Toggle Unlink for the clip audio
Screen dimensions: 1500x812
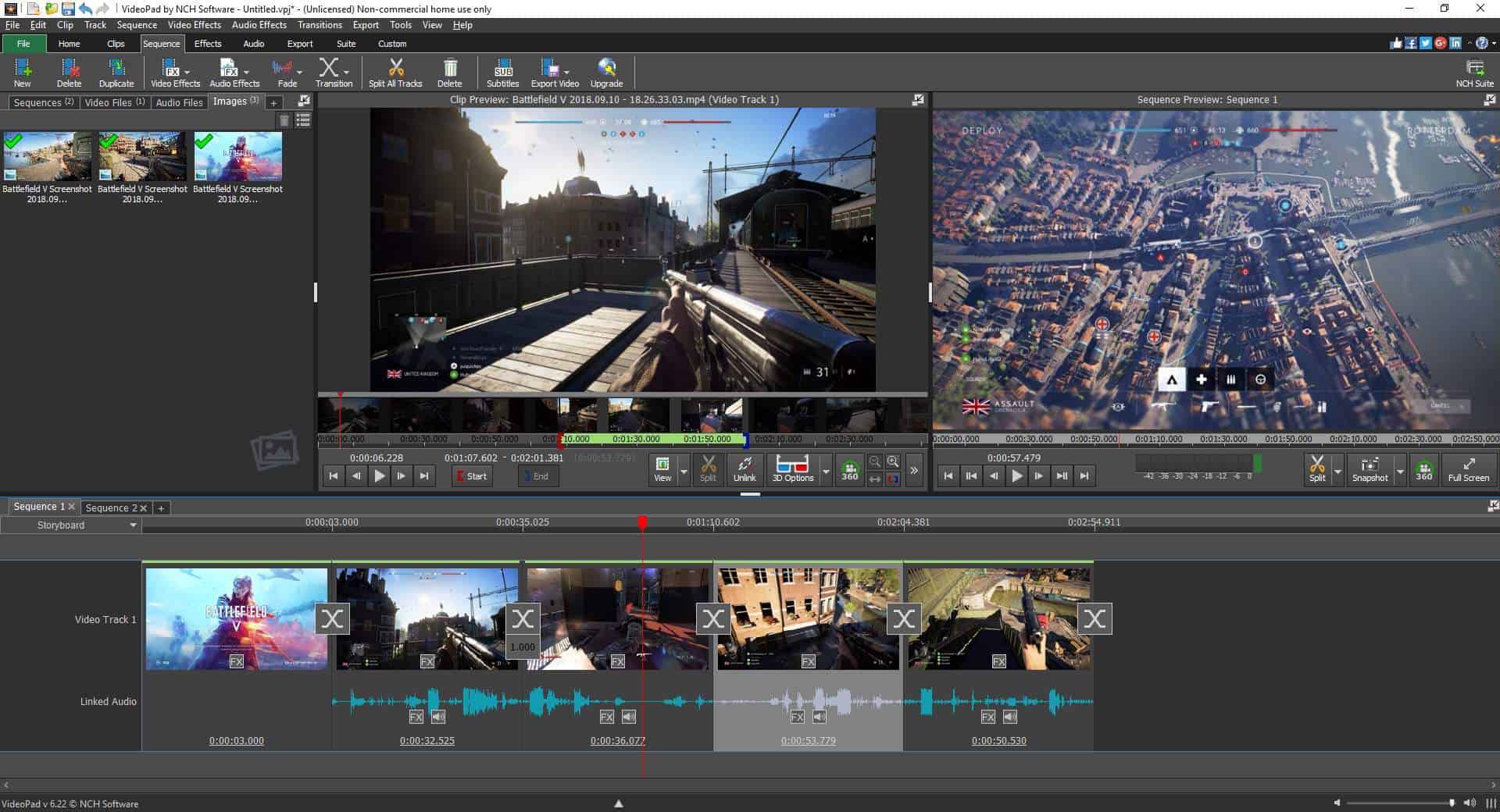point(745,469)
